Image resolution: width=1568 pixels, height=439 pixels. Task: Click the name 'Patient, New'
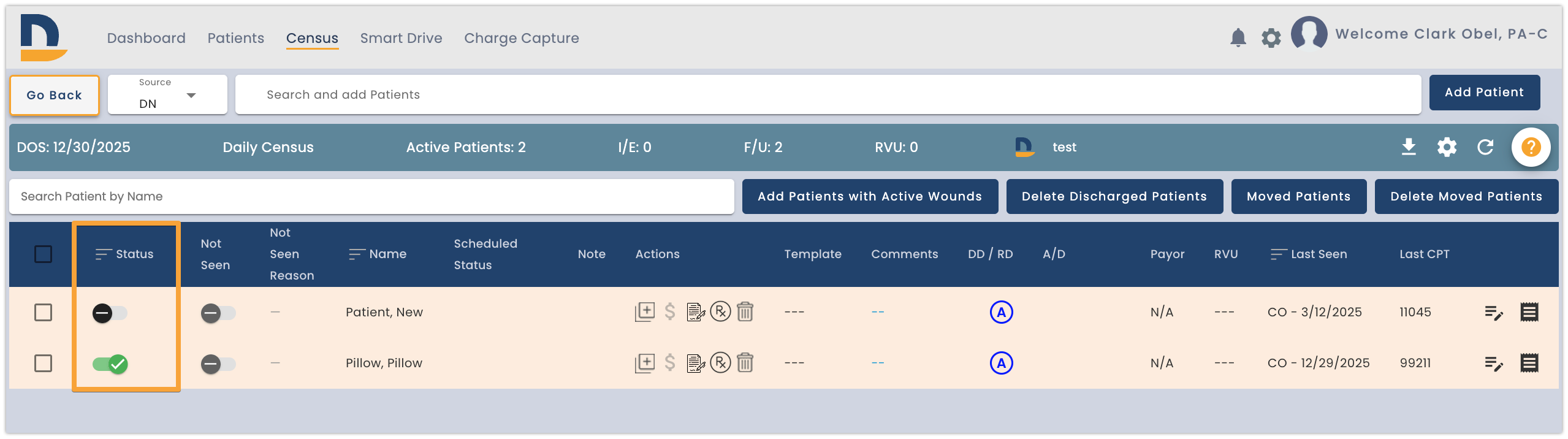click(x=384, y=312)
